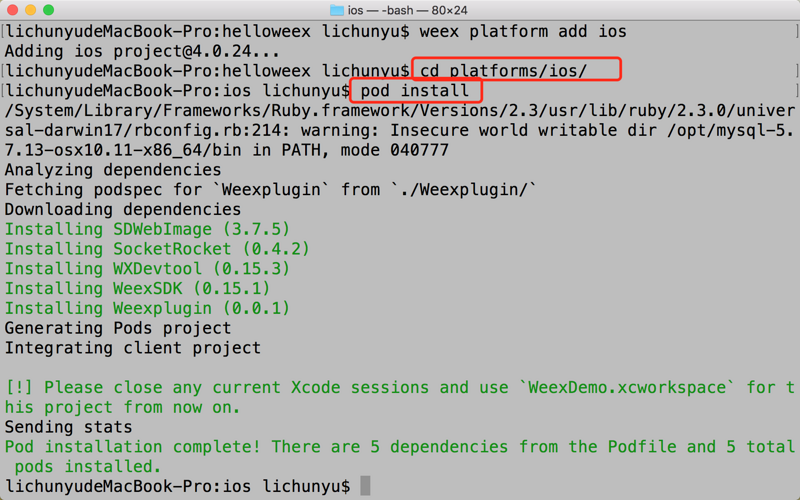Click the 'Integrating client project' line
The image size is (800, 500).
click(133, 348)
